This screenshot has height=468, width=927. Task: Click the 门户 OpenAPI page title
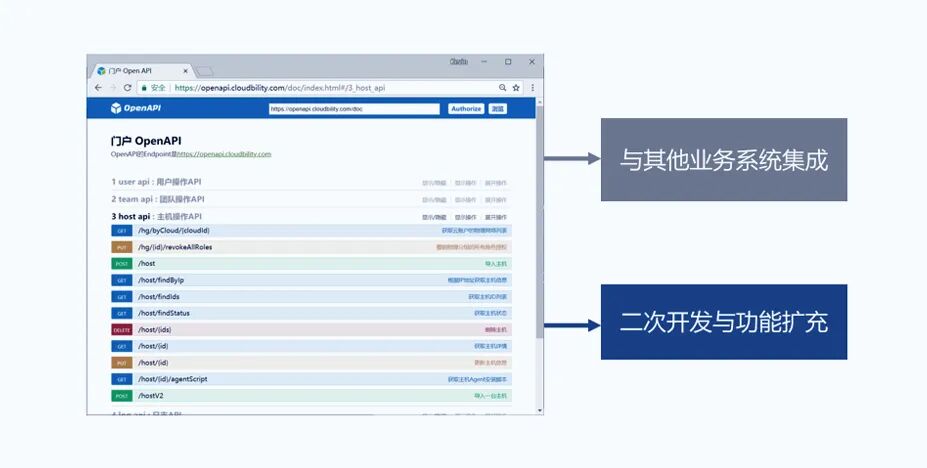point(146,141)
